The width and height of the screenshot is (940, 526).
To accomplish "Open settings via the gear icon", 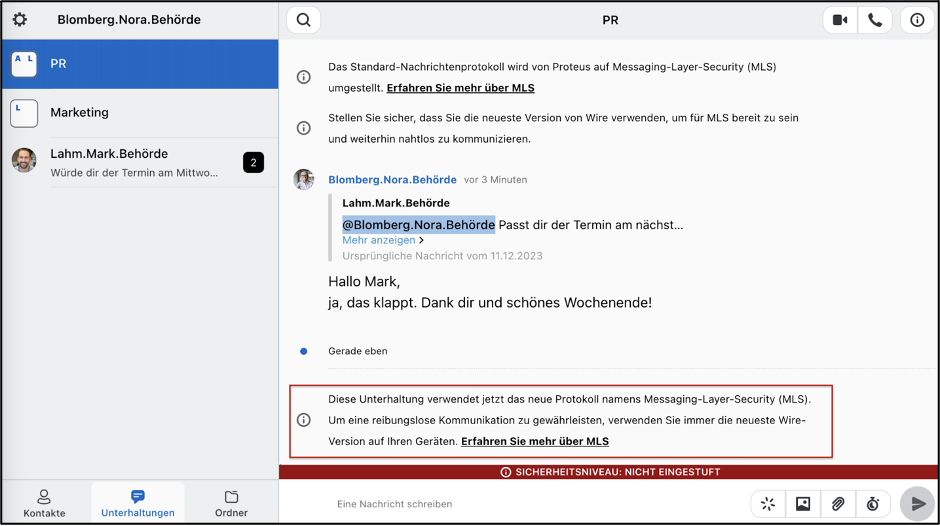I will click(20, 20).
